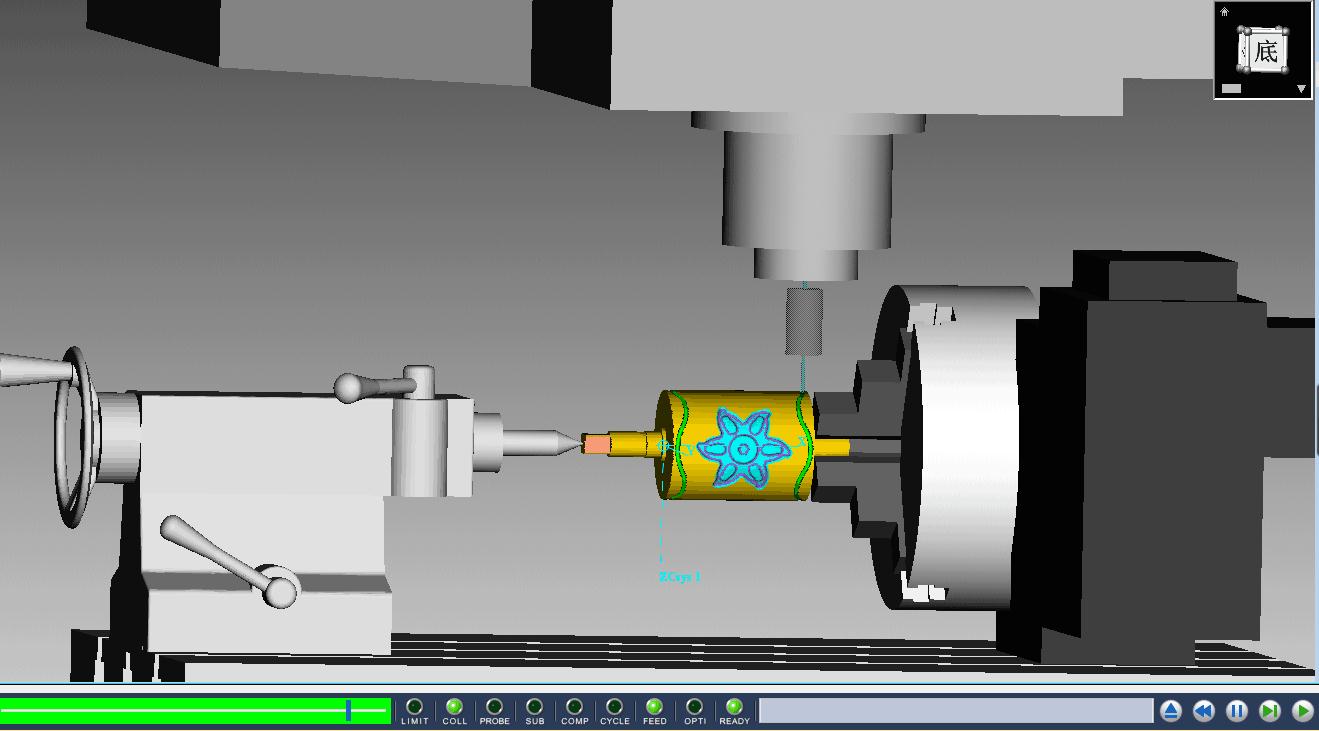Toggle the COLL collision indicator
The width and height of the screenshot is (1319, 731).
pos(454,707)
